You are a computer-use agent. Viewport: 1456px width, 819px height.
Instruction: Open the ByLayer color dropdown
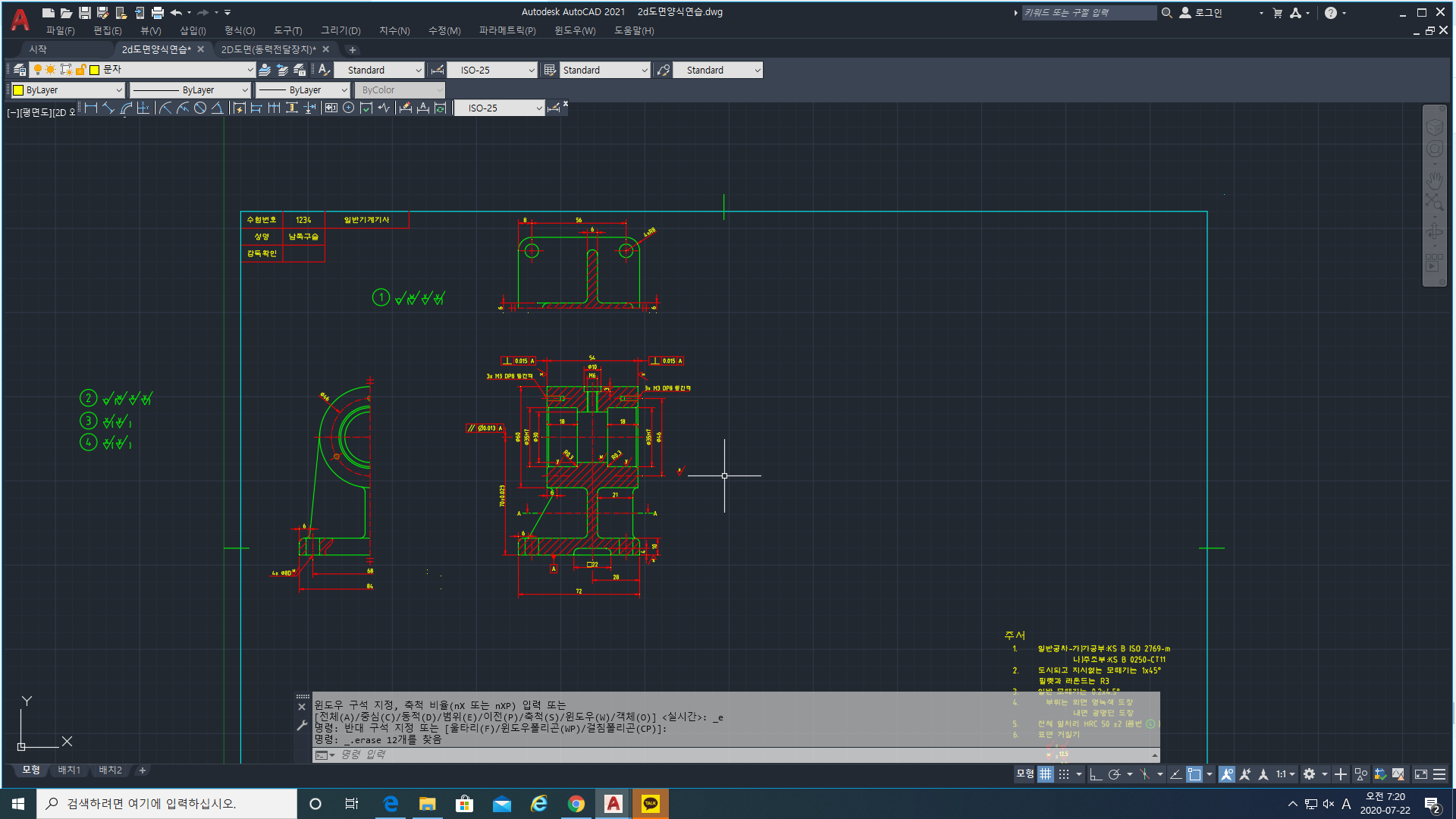point(67,89)
